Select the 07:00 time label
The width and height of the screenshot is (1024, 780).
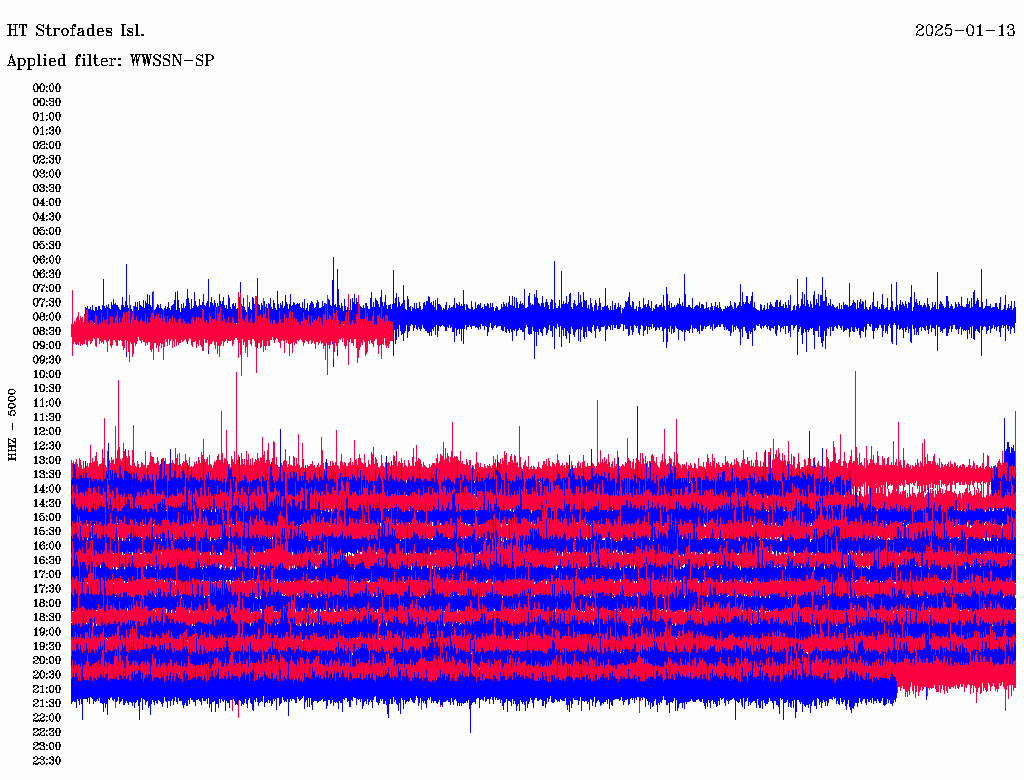(47, 289)
